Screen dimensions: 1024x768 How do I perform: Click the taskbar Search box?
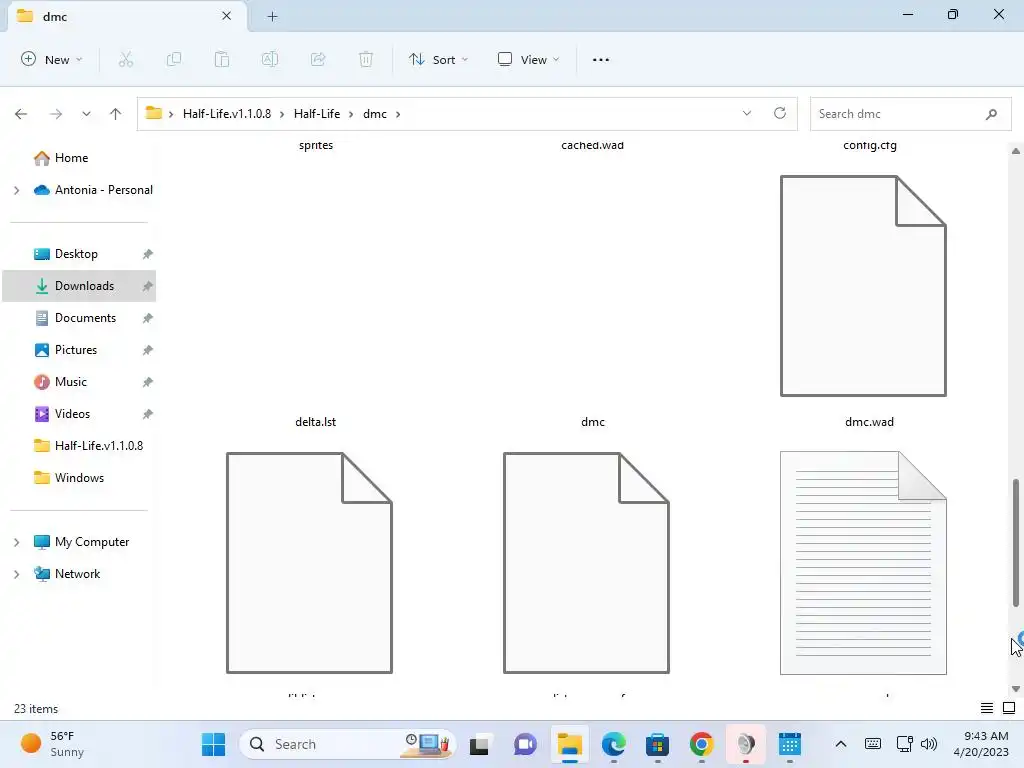(x=347, y=744)
